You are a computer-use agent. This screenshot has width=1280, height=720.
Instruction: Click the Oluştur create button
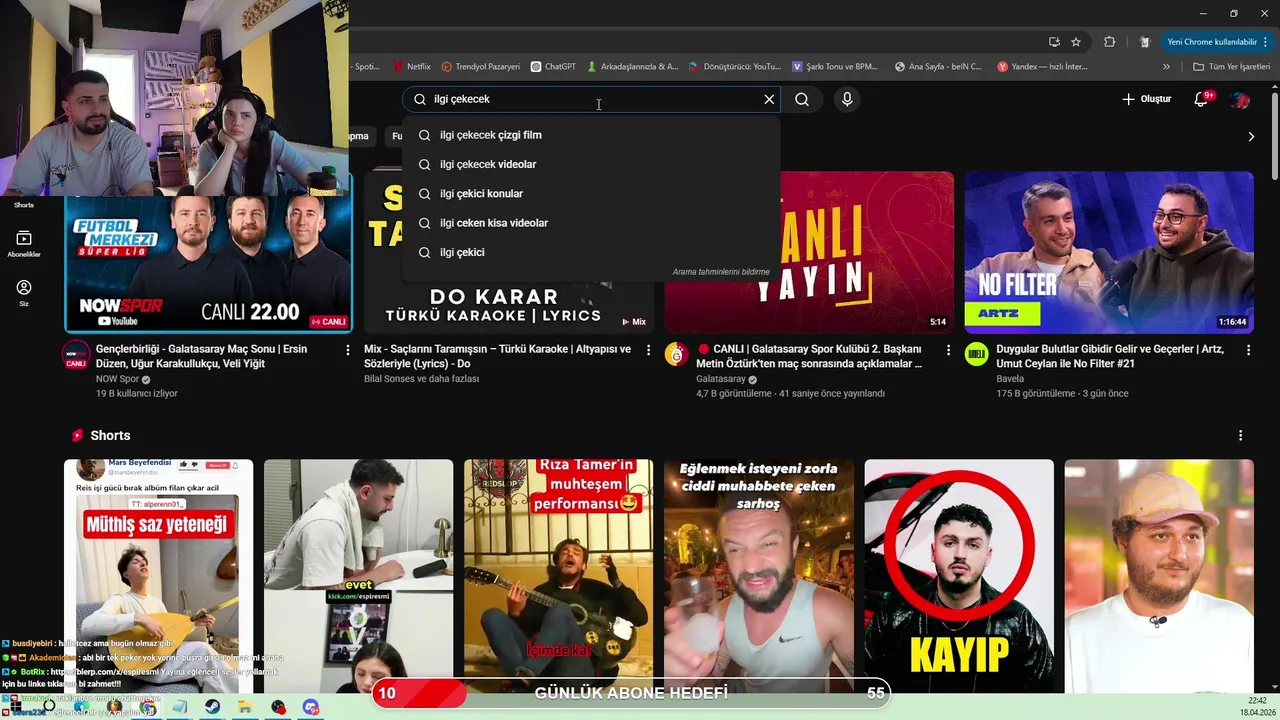1146,99
